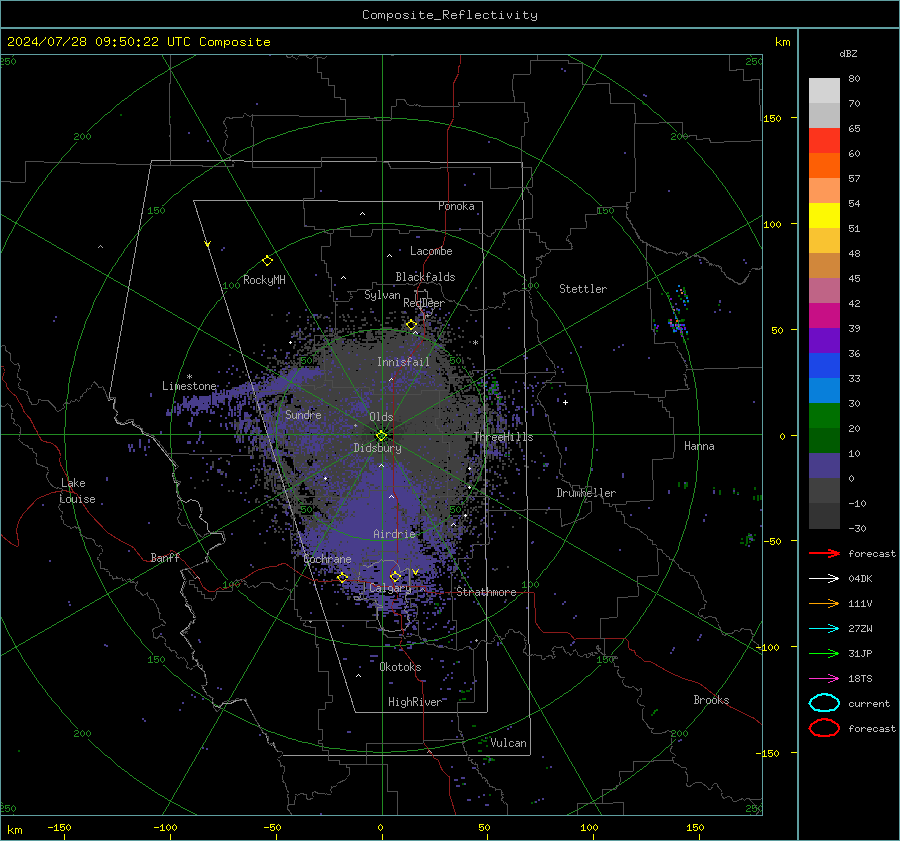Select the Vulcan label
The height and width of the screenshot is (841, 900).
coord(508,743)
